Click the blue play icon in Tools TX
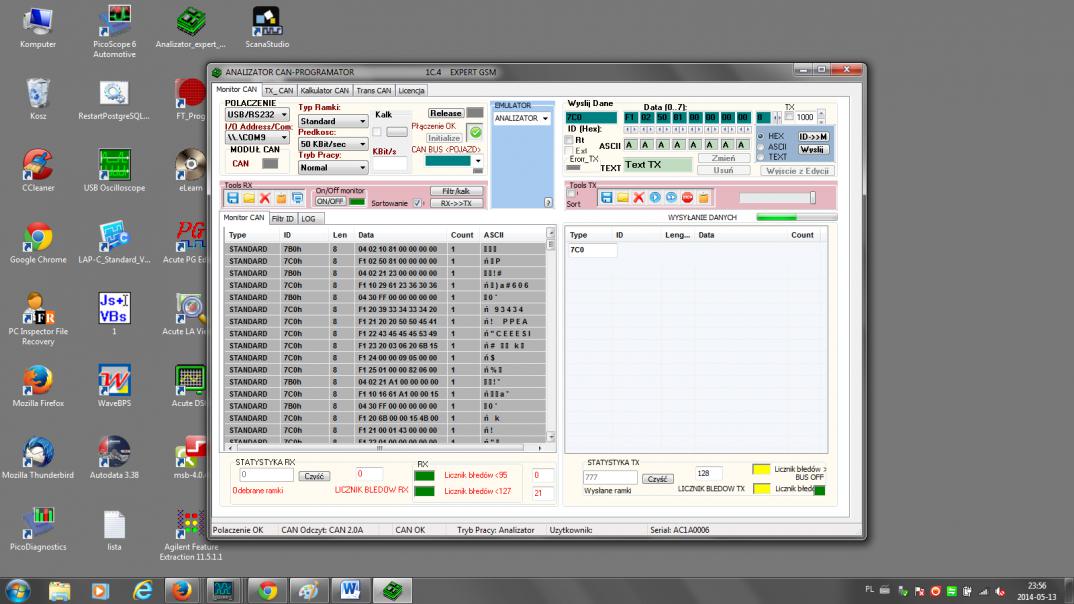The width and height of the screenshot is (1074, 604). [x=655, y=198]
